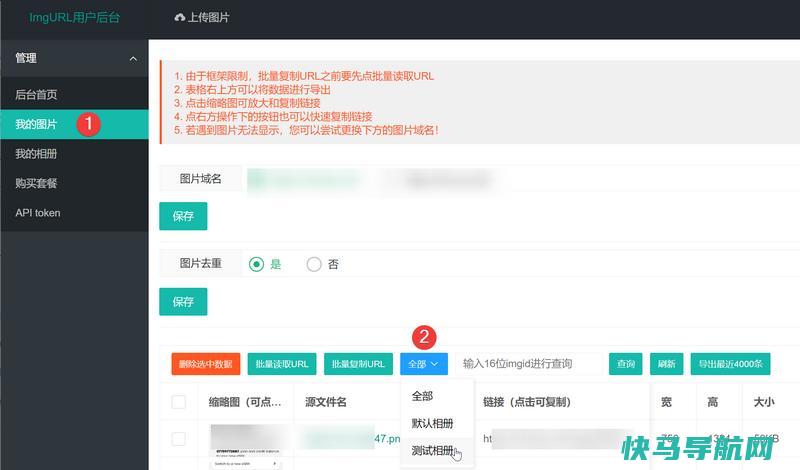Open 我的相册 in the sidebar
This screenshot has height=470, width=800.
click(74, 154)
